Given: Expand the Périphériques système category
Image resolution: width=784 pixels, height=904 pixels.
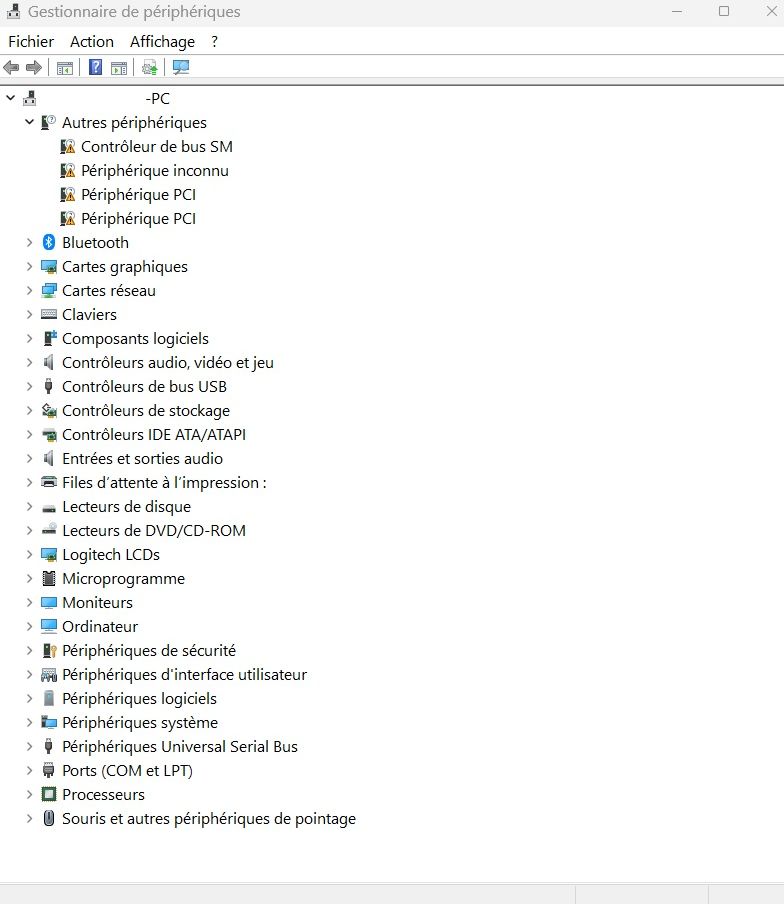Looking at the screenshot, I should (x=29, y=722).
